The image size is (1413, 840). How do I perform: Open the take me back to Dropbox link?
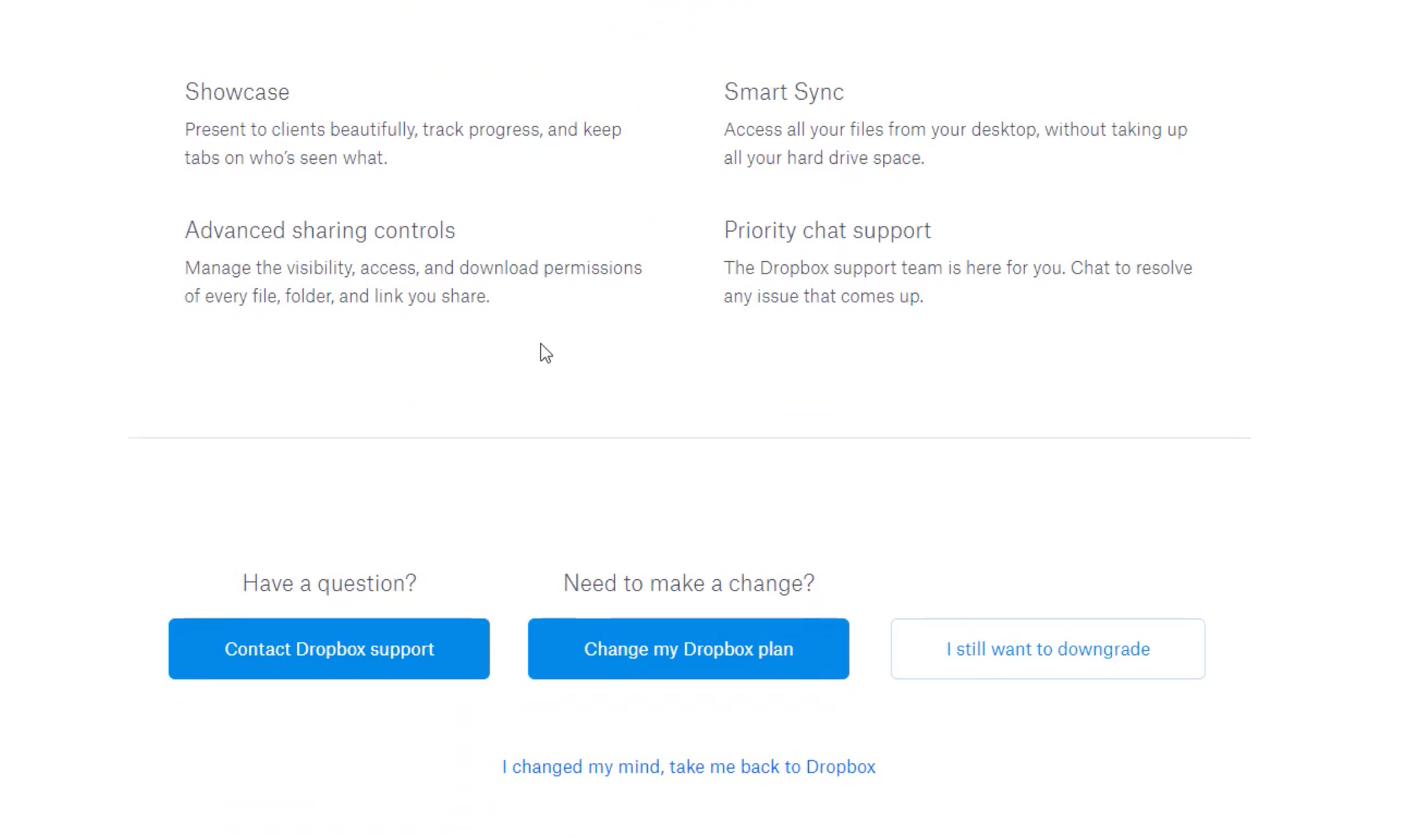click(x=689, y=767)
